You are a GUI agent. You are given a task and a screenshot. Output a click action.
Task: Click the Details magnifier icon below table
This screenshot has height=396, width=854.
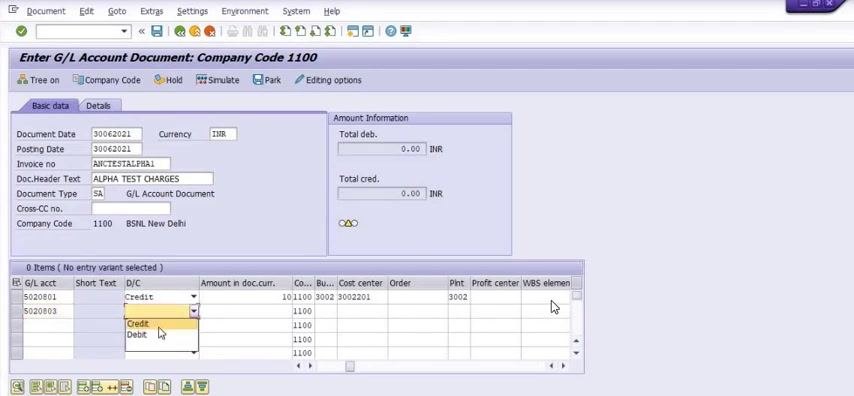[18, 387]
